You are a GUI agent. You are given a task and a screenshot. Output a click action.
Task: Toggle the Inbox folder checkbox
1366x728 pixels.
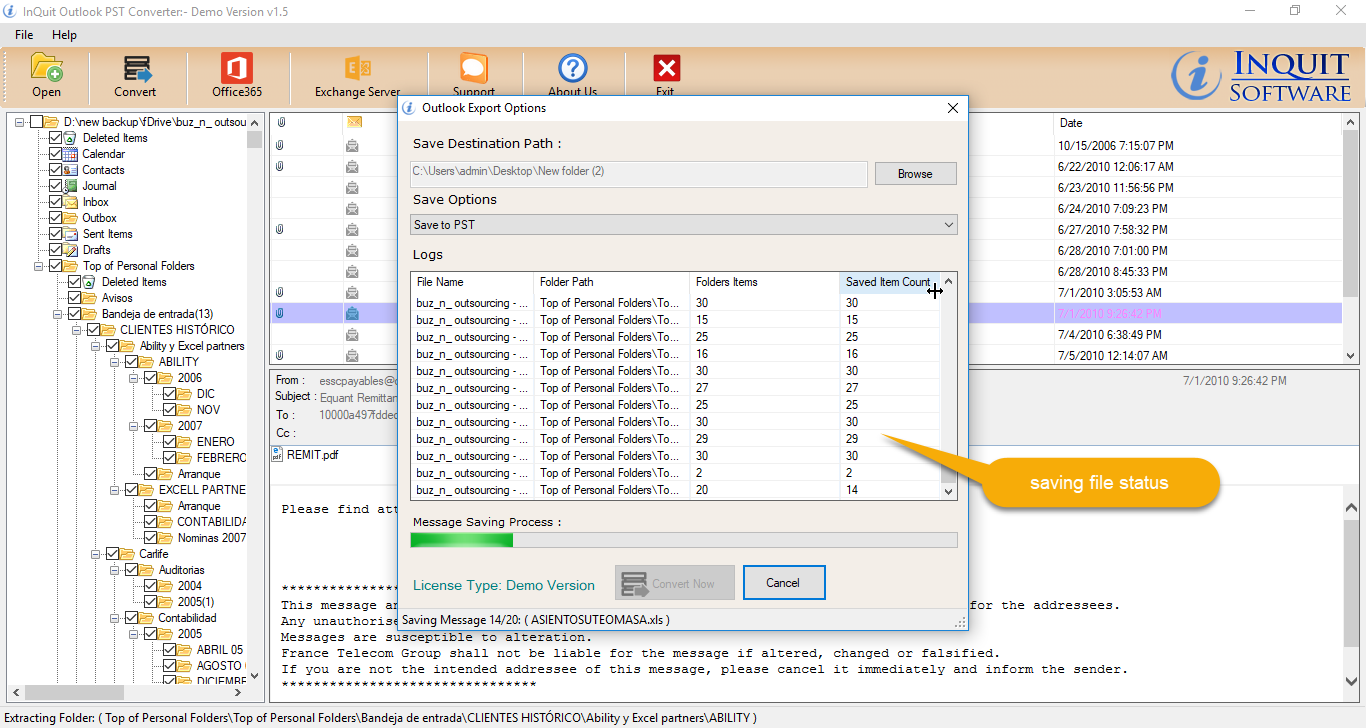55,202
